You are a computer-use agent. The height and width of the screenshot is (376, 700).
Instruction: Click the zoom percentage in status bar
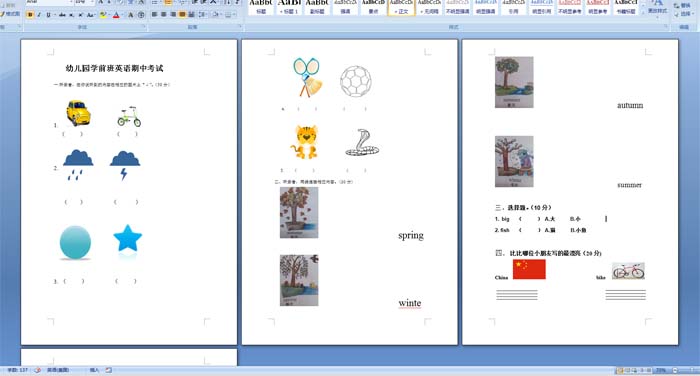pos(661,370)
